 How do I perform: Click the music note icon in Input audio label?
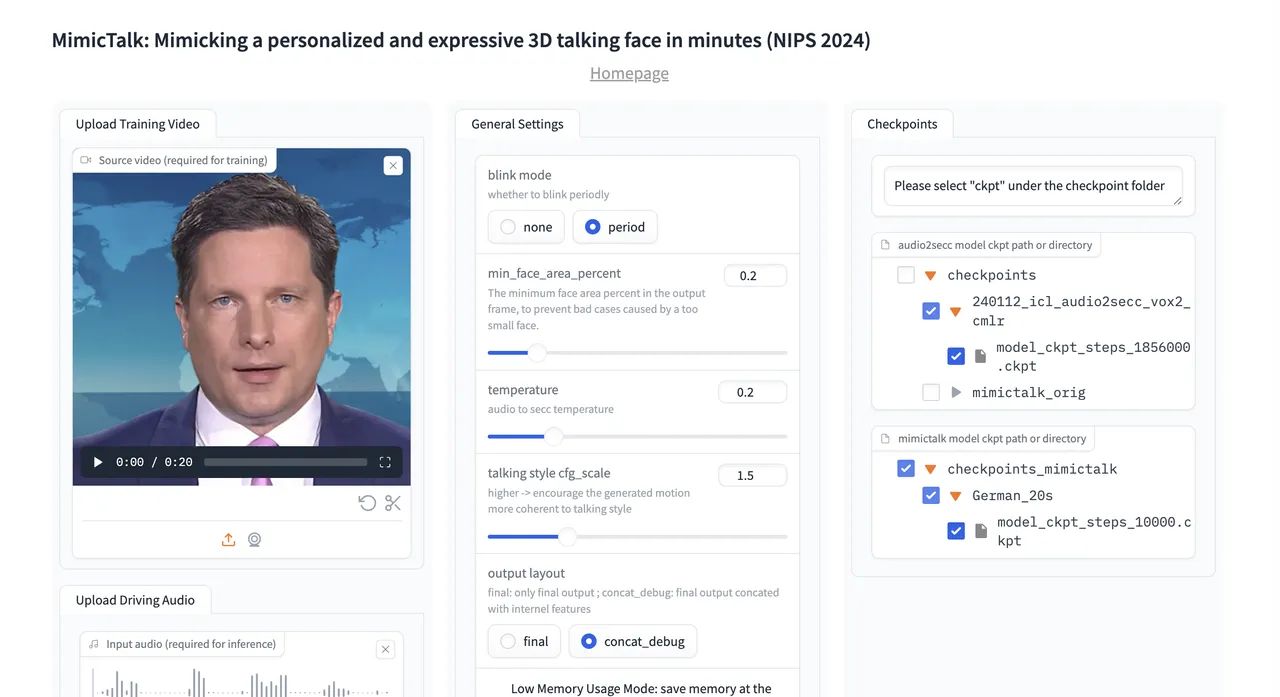pyautogui.click(x=94, y=644)
